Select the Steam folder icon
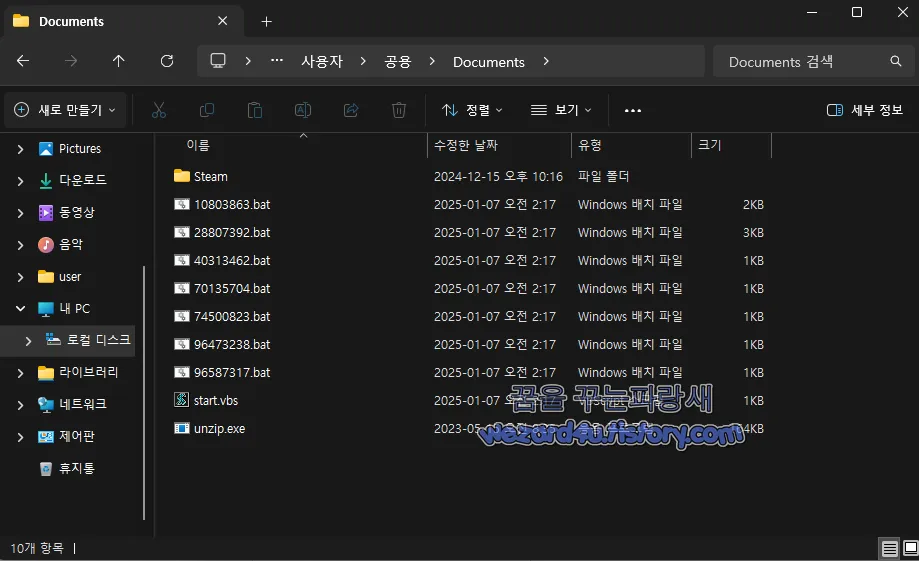 pyautogui.click(x=182, y=176)
